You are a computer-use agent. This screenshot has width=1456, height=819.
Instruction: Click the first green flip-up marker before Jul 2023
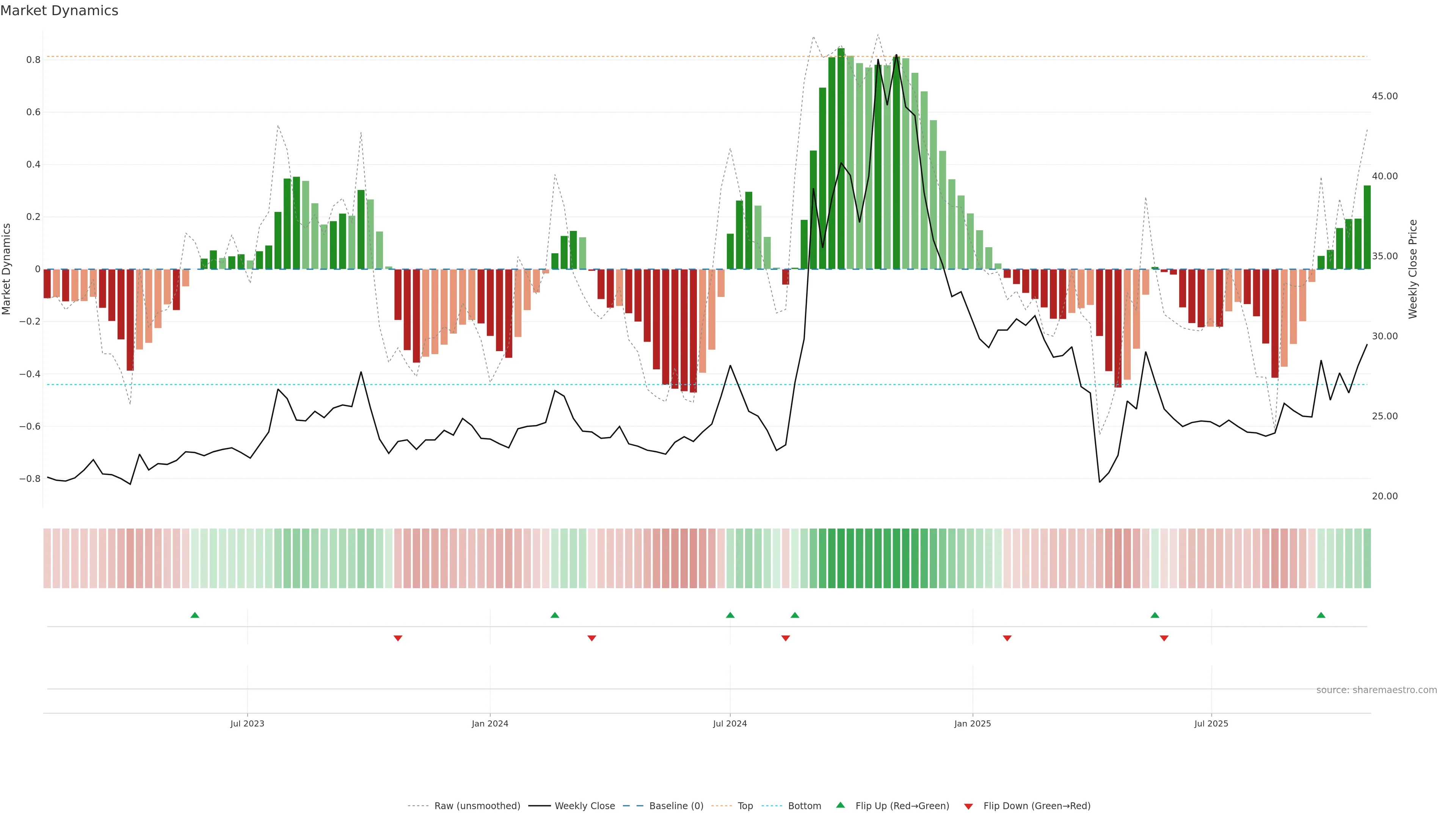195,615
